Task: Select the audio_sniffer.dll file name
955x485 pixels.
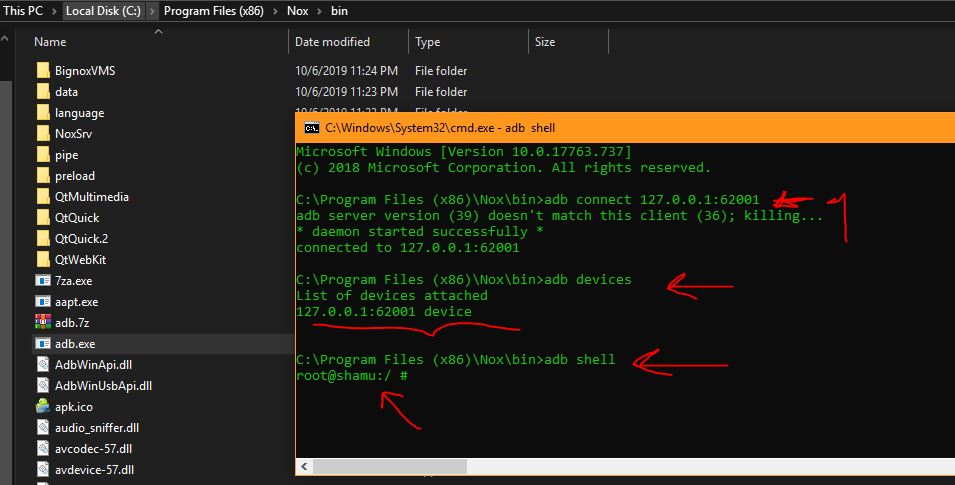Action: point(97,428)
